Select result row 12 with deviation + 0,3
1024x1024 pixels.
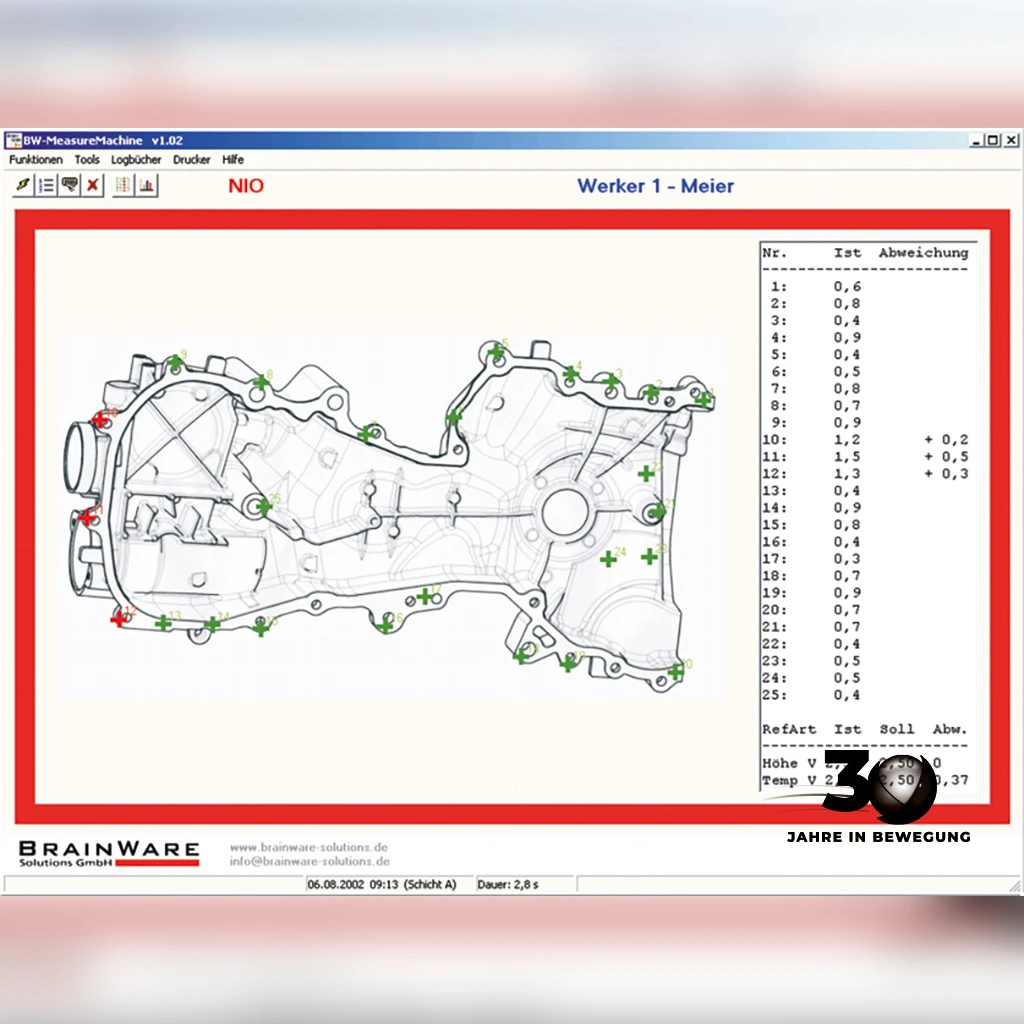point(865,473)
